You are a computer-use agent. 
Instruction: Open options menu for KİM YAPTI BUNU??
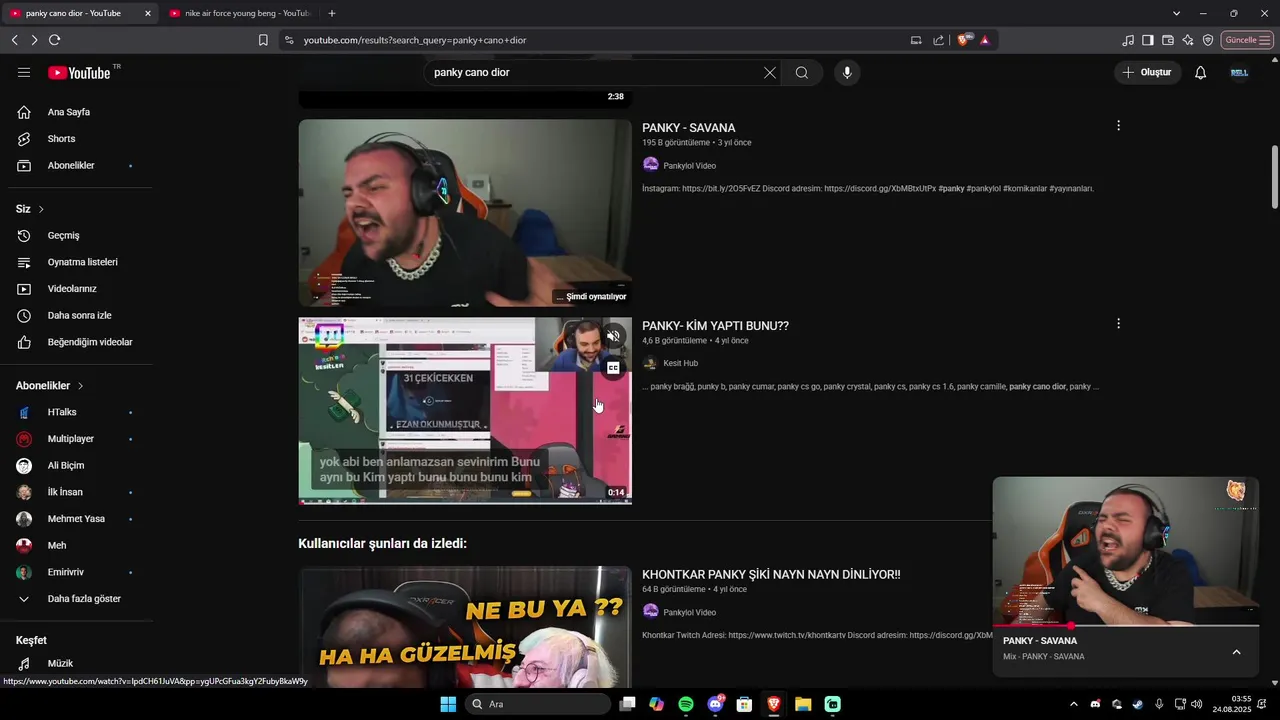(x=1118, y=324)
